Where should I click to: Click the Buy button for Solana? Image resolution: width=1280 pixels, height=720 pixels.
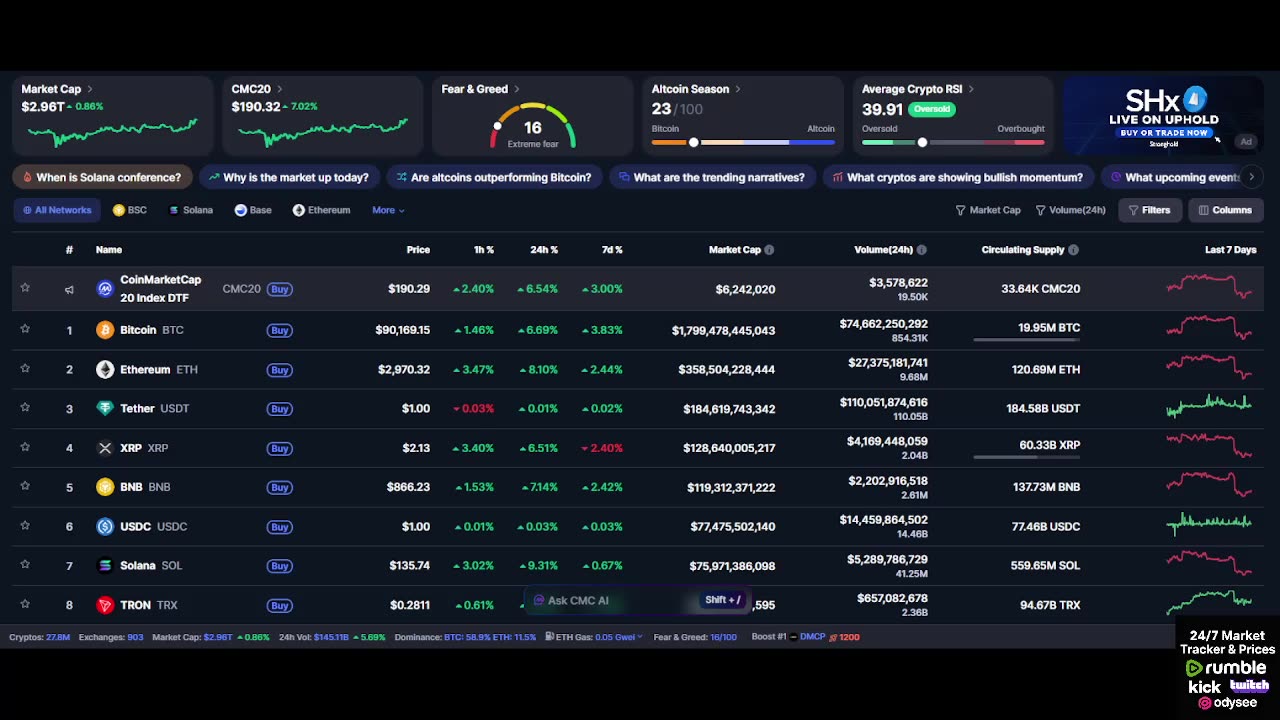click(280, 566)
